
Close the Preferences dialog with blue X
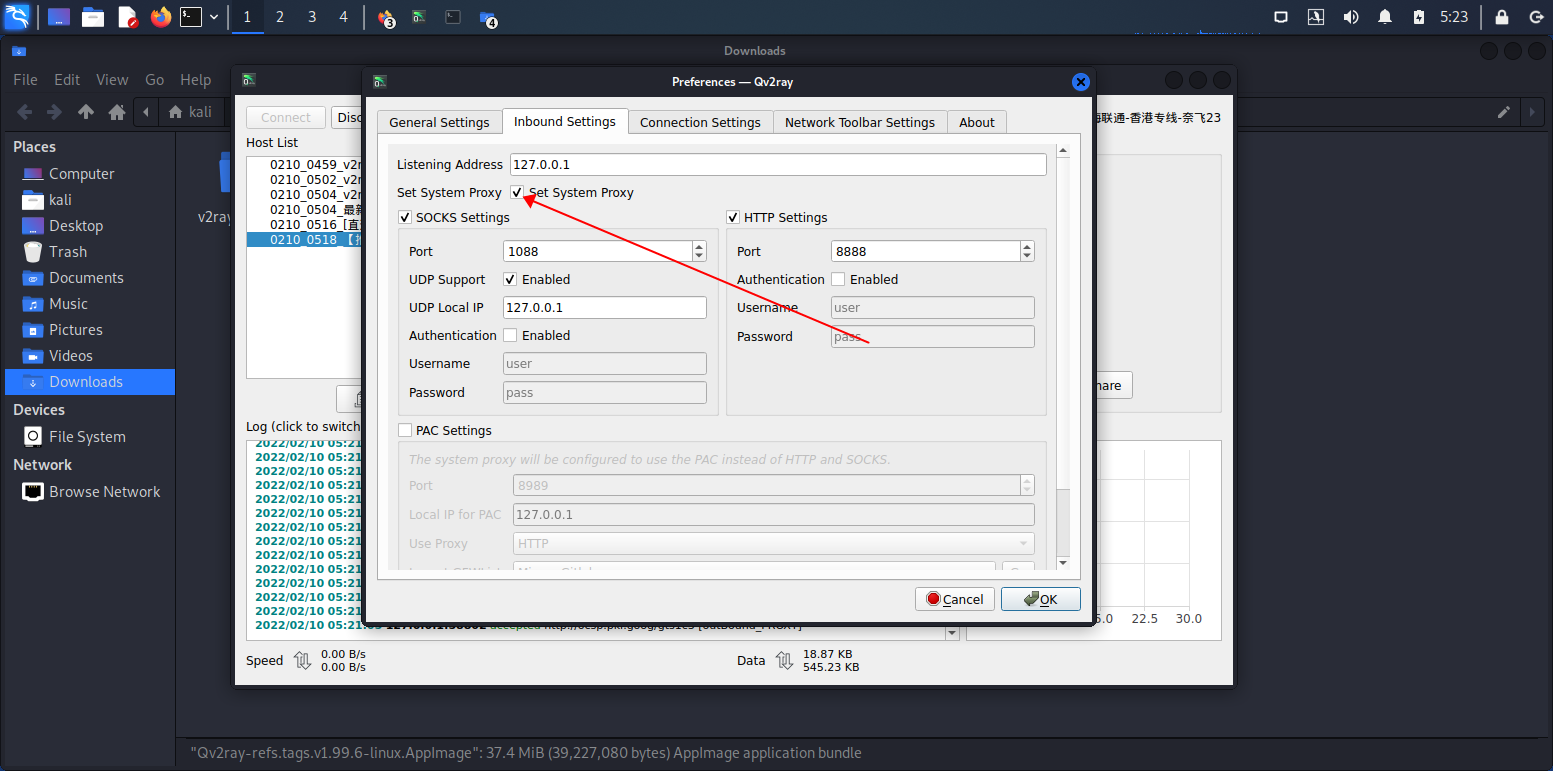[x=1080, y=82]
